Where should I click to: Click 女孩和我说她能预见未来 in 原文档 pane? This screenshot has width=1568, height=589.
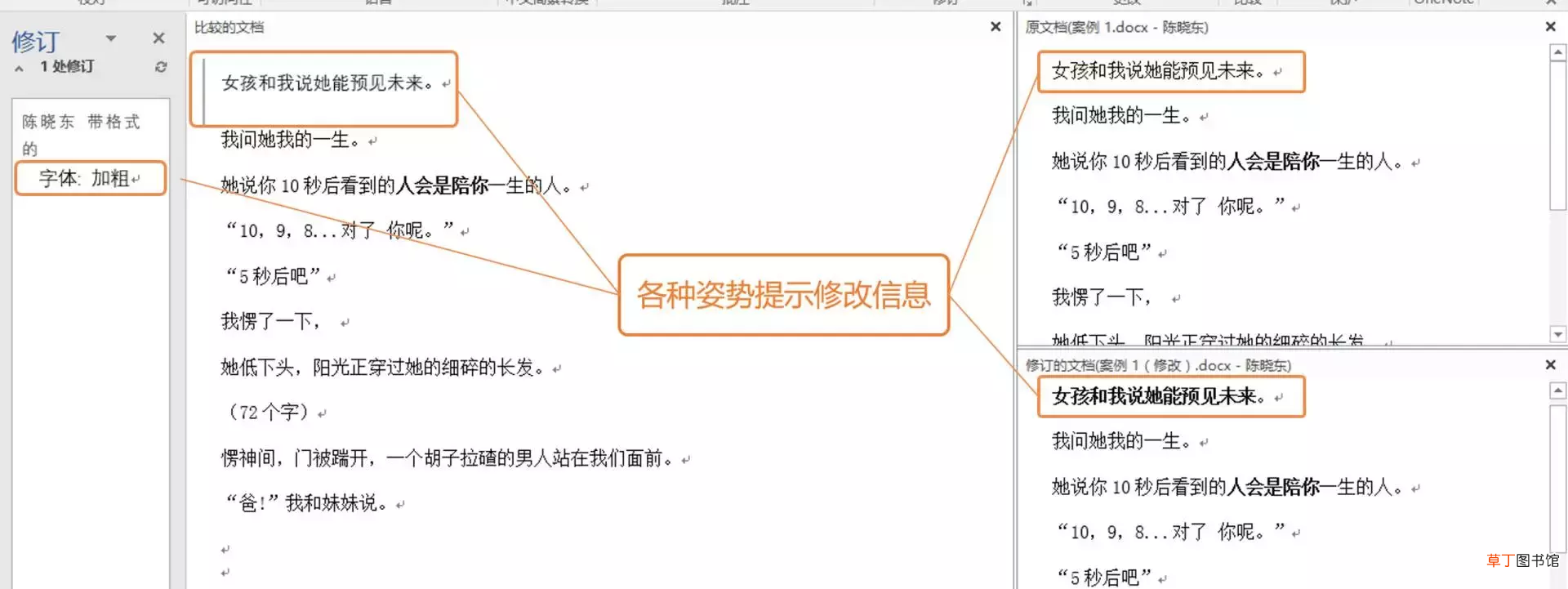(1158, 71)
